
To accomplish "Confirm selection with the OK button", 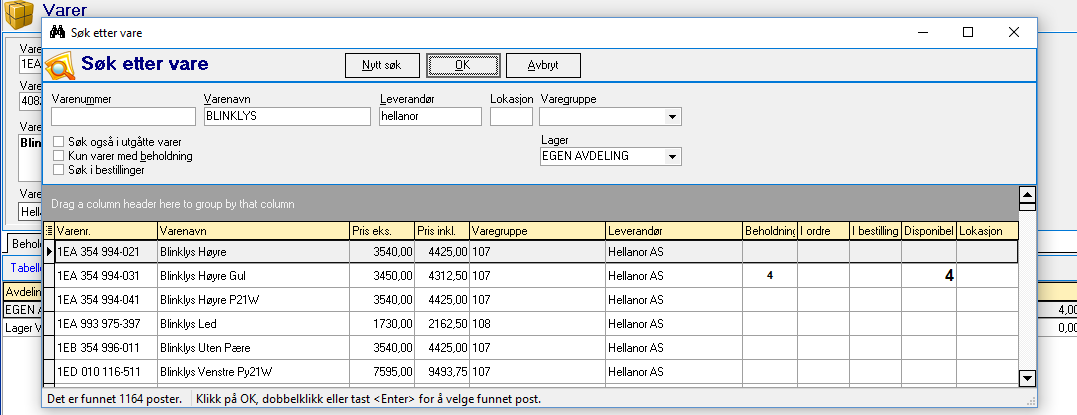I will 462,65.
